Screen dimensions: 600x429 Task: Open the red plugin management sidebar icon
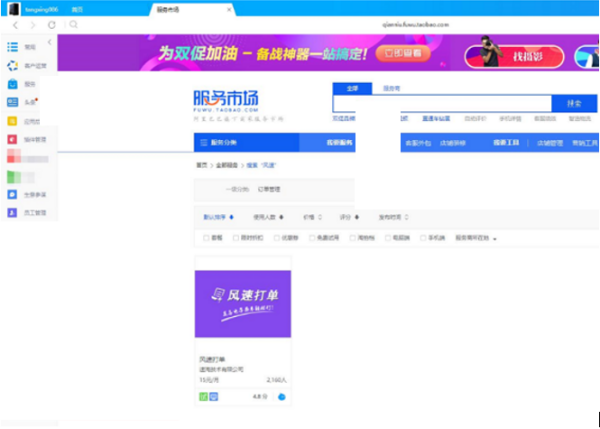pyautogui.click(x=12, y=138)
